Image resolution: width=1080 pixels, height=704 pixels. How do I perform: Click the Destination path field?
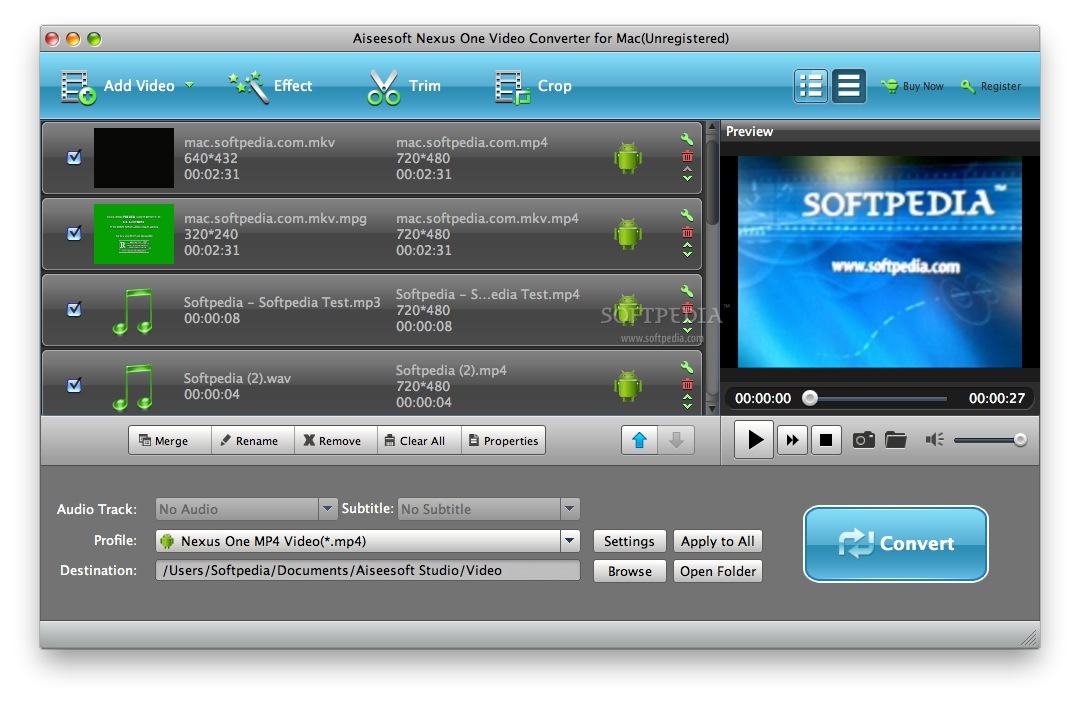(x=368, y=570)
